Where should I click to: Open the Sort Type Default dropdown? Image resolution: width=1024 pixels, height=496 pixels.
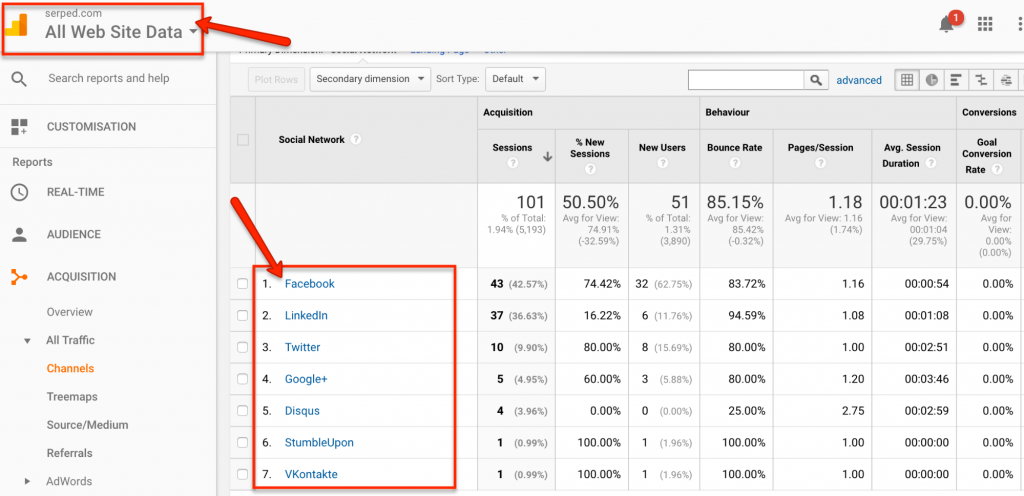(515, 79)
